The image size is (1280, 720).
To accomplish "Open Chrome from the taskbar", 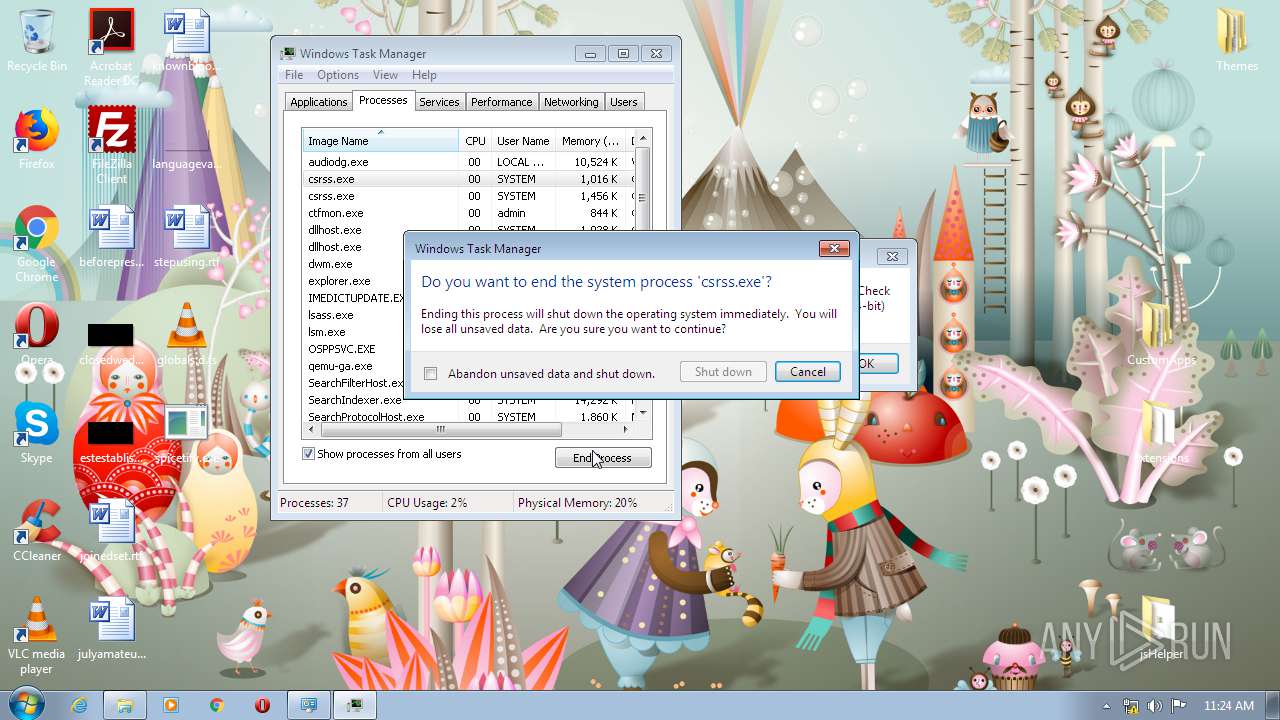I will (217, 705).
